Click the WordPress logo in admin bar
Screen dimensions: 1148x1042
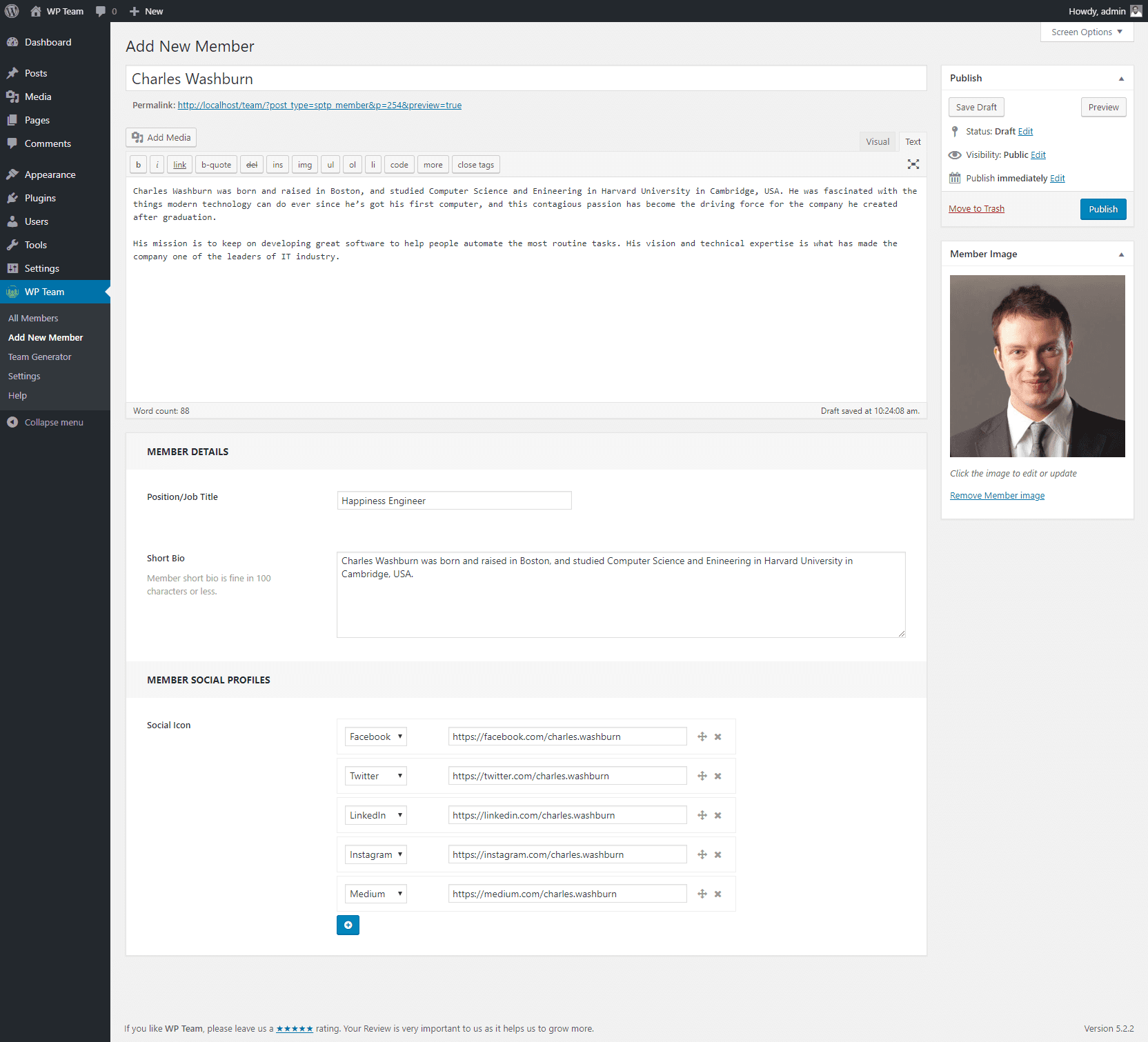[12, 11]
